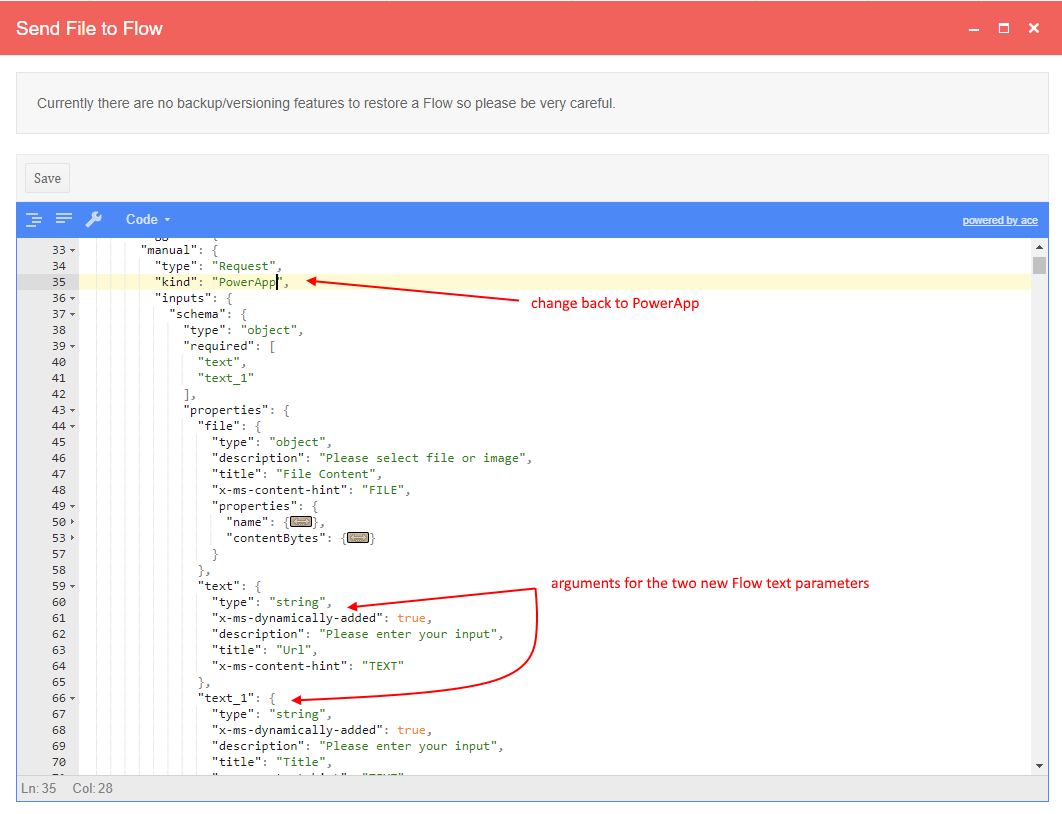This screenshot has width=1062, height=814.
Task: Expand the collapsed "contentBytes" object placeholder
Action: (358, 538)
